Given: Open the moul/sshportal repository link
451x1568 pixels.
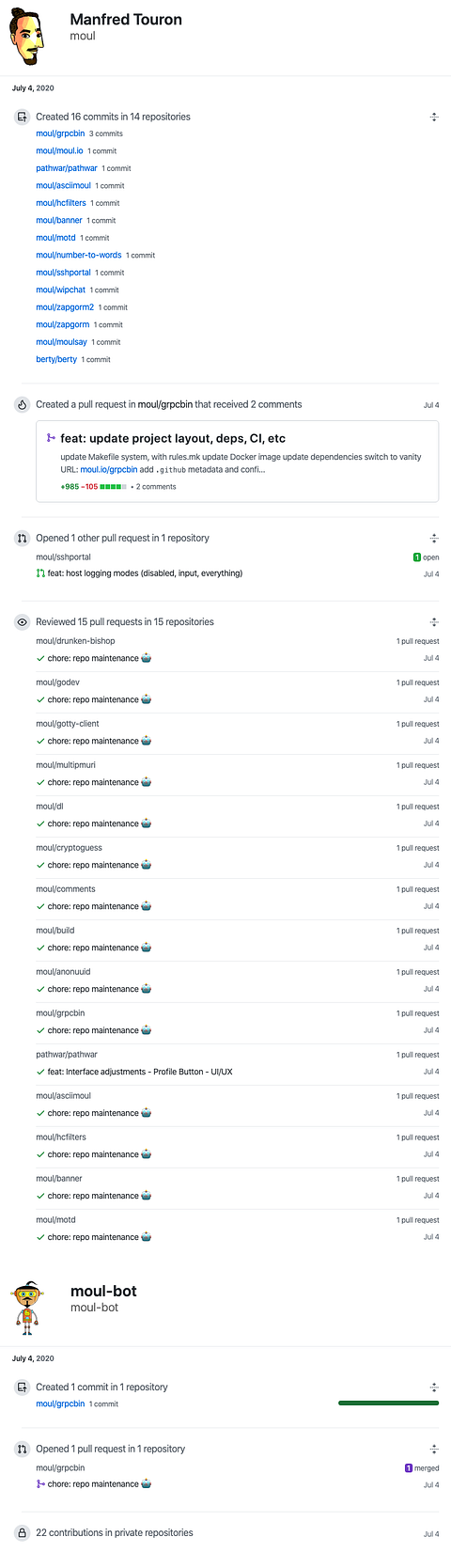Looking at the screenshot, I should click(63, 273).
